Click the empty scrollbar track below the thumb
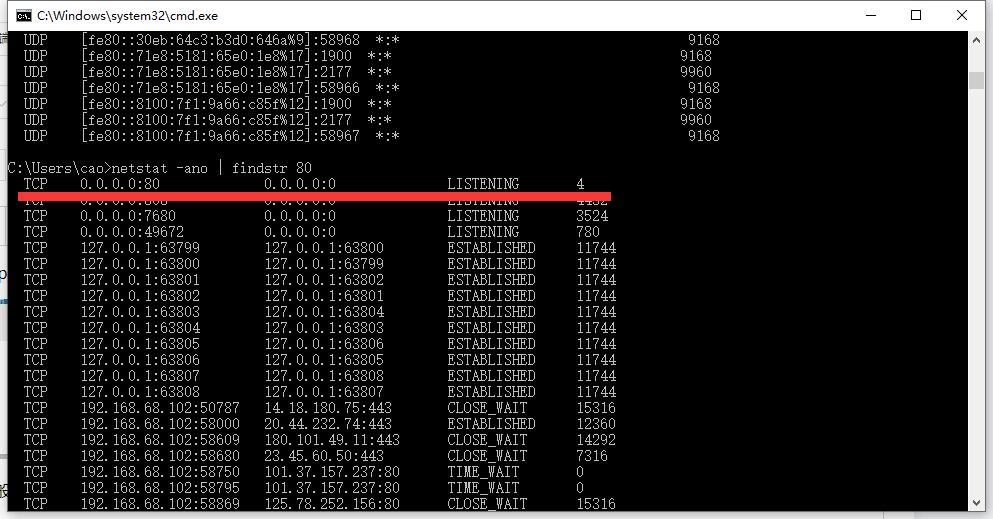Screen dimensions: 993x519 click(x=977, y=300)
